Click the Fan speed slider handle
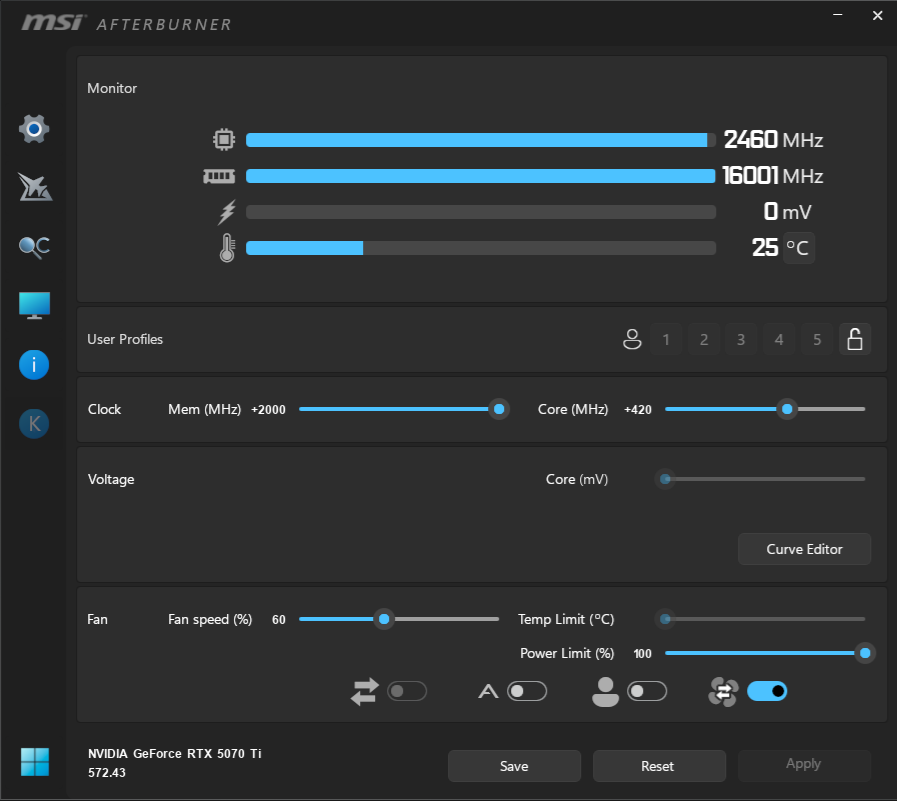The height and width of the screenshot is (801, 897). 383,619
